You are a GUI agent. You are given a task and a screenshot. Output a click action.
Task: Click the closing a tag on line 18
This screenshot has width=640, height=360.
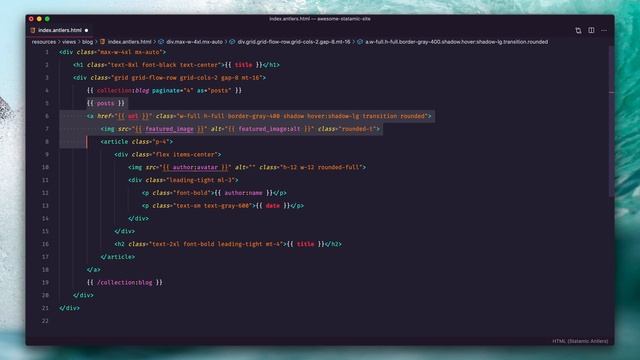pos(93,270)
